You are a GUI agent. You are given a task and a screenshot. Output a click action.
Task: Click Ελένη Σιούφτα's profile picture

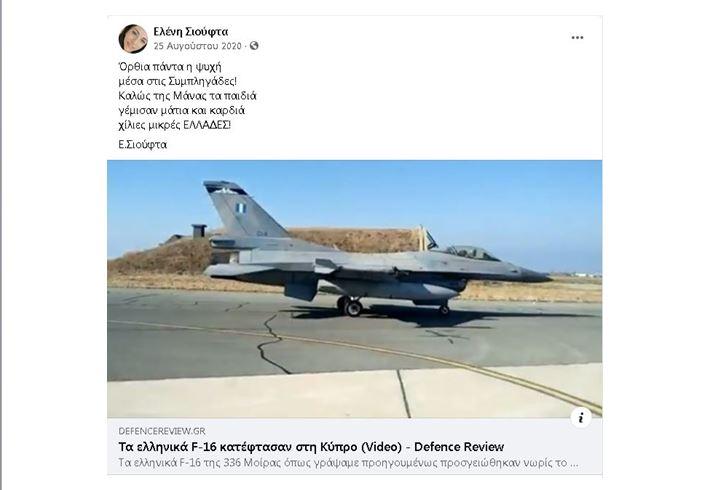pos(133,39)
